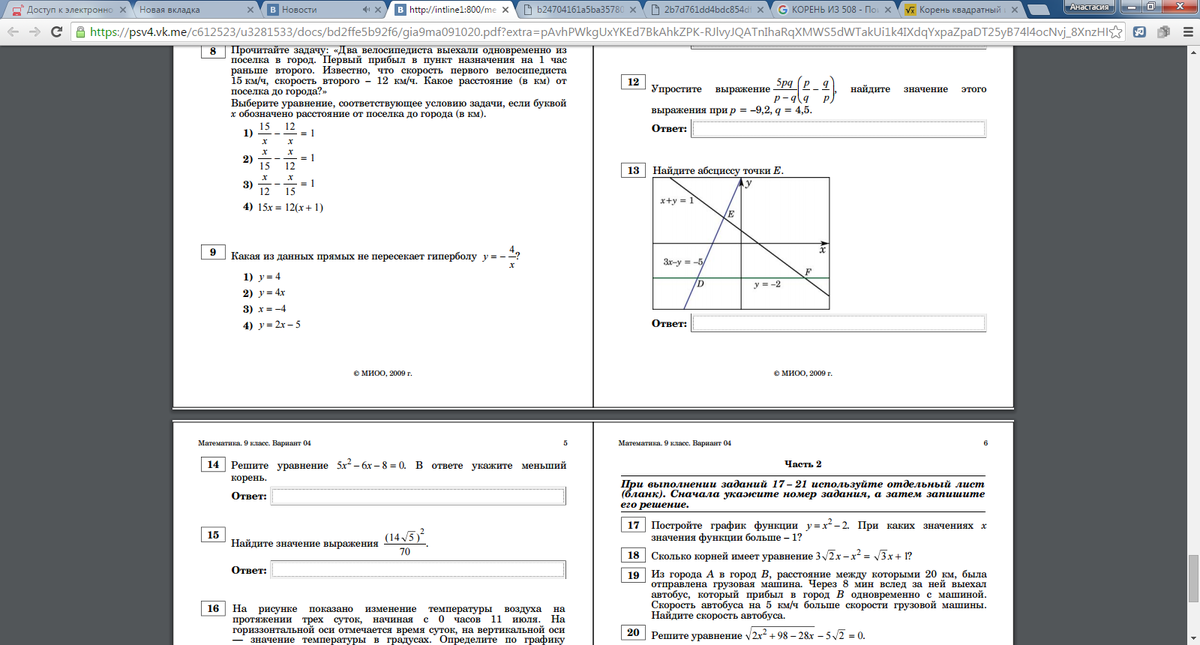Select answer option 4) y = 2x – 5
The width and height of the screenshot is (1200, 645).
(272, 326)
